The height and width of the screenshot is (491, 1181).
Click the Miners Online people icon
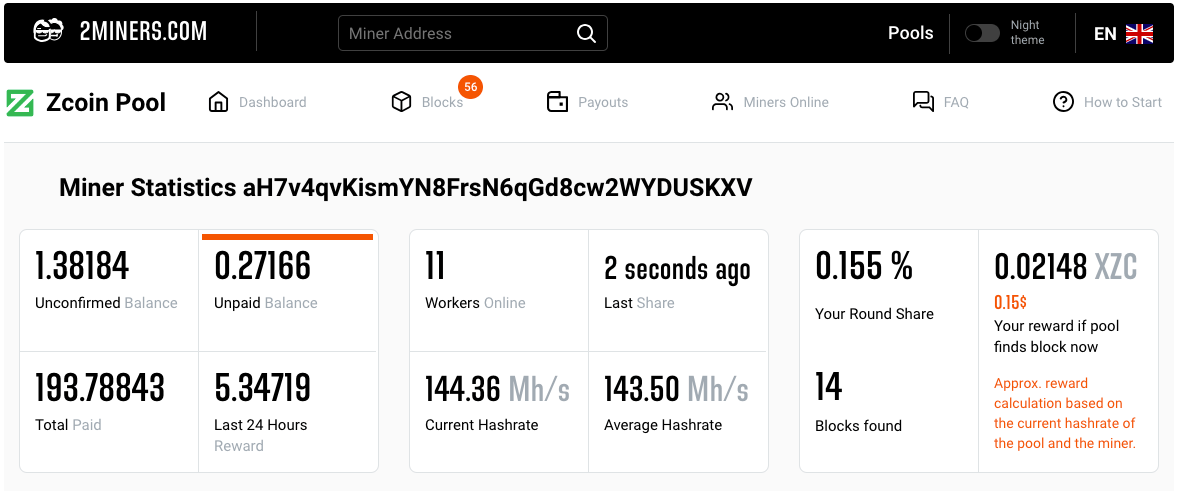pyautogui.click(x=722, y=102)
